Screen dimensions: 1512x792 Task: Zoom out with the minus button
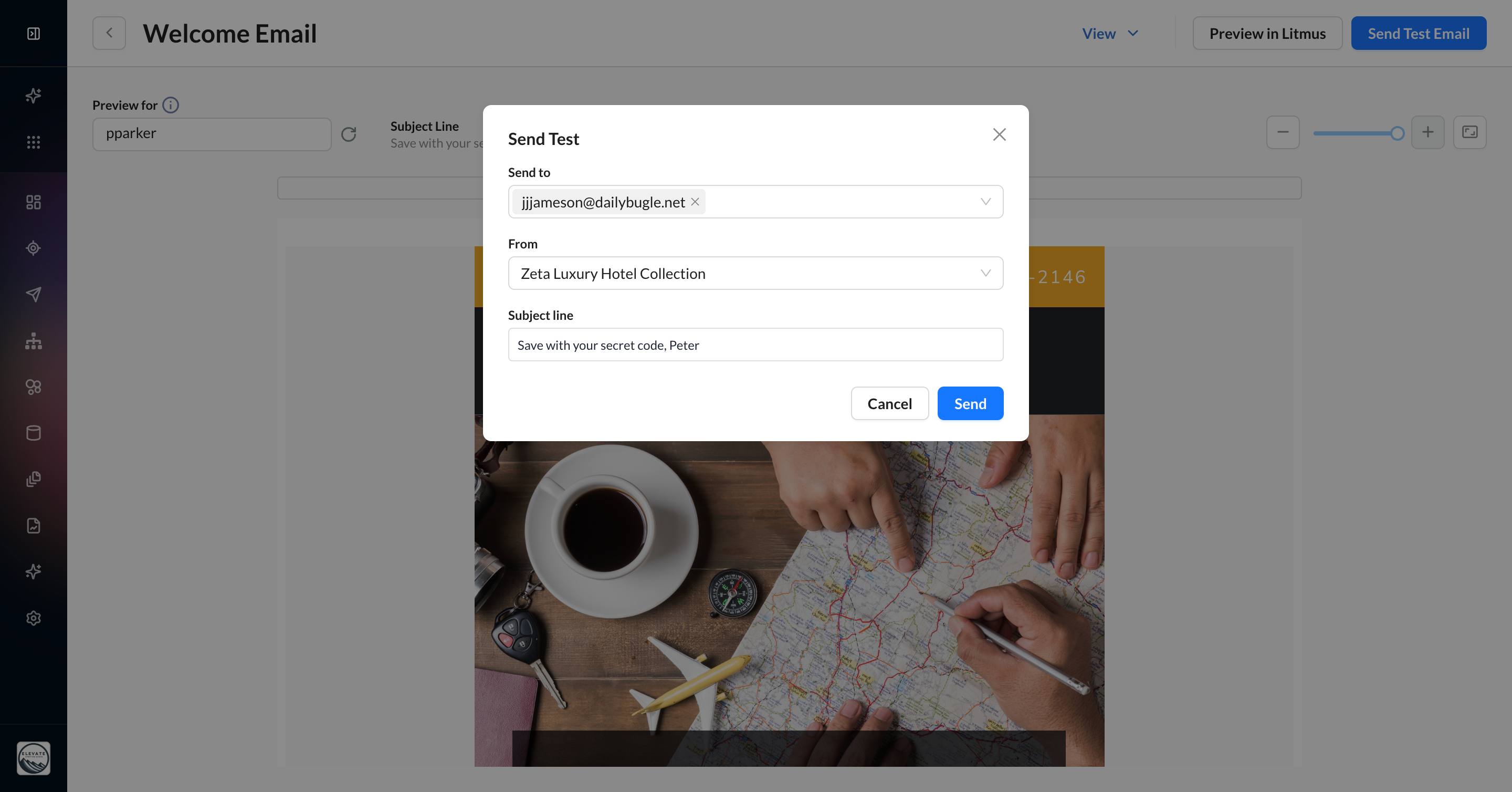click(x=1283, y=133)
